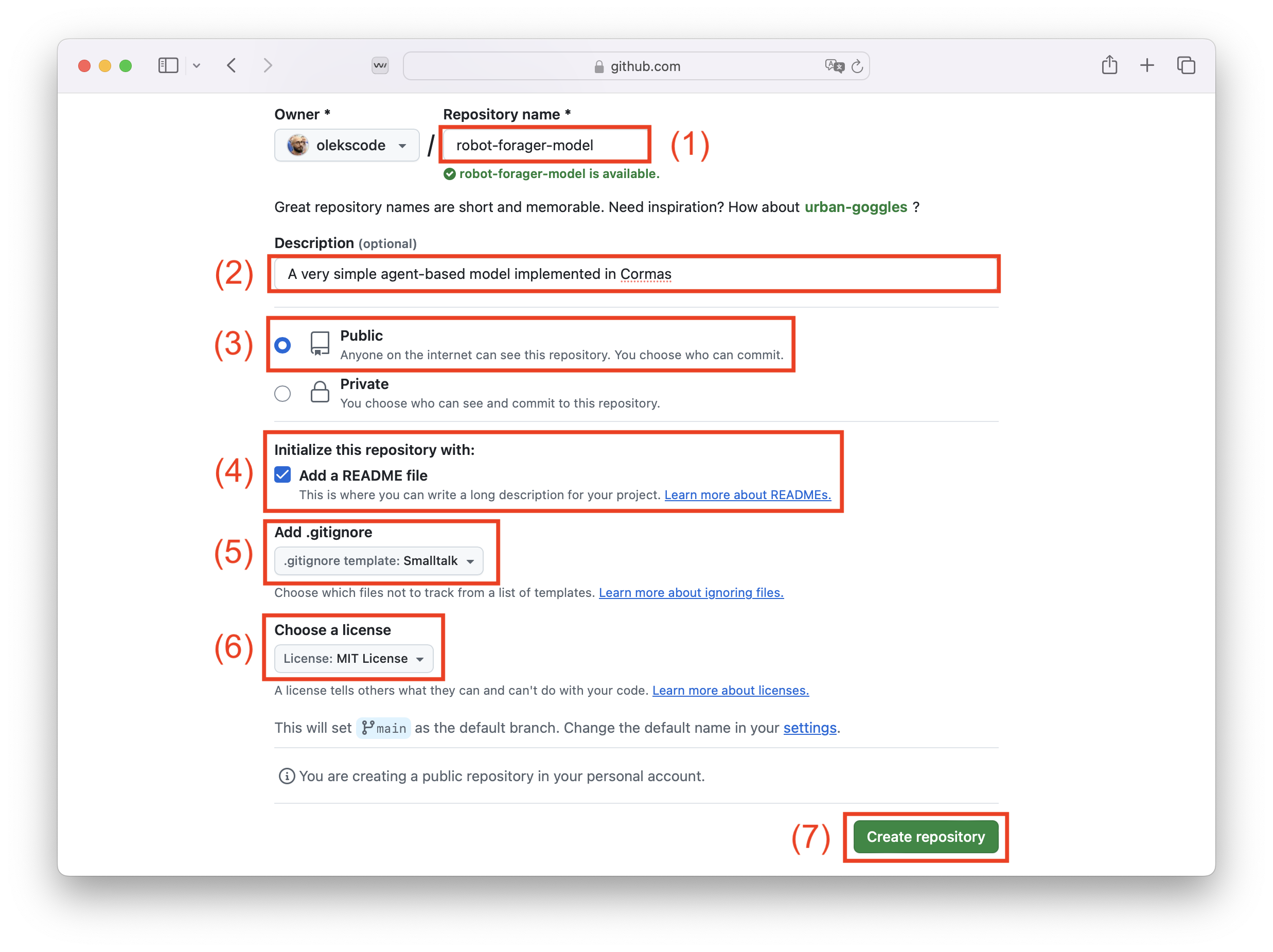Click the urban-goggles name suggestion
The width and height of the screenshot is (1273, 952).
(x=855, y=207)
